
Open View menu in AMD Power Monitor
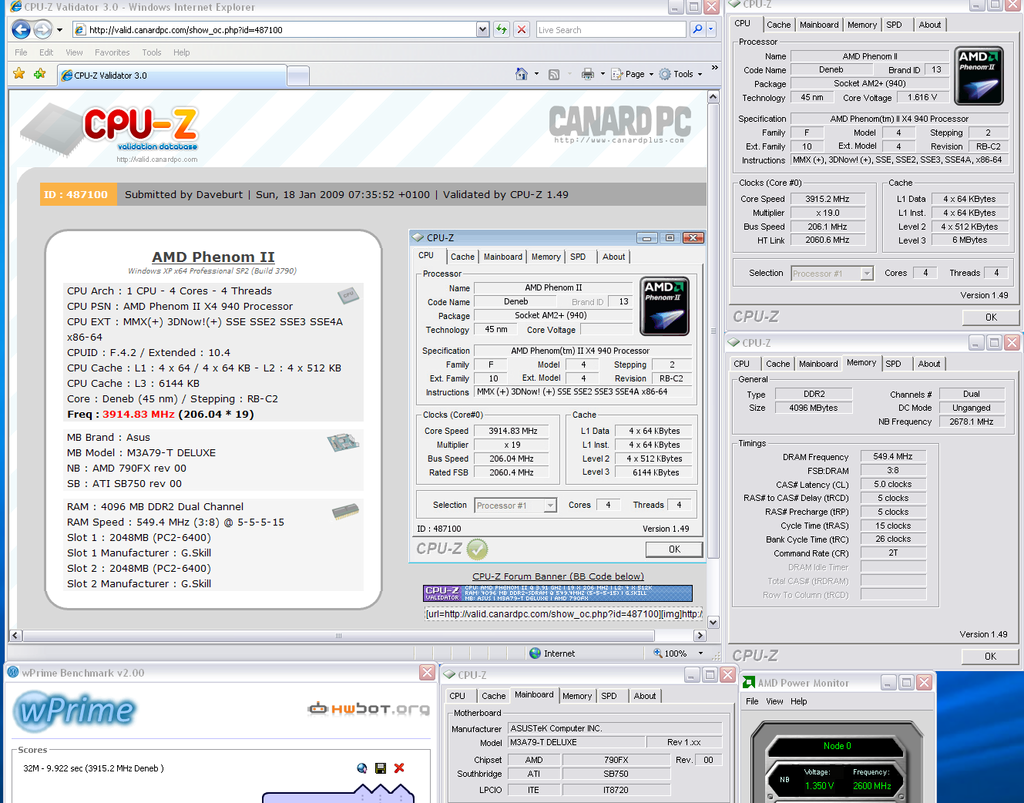tap(775, 701)
